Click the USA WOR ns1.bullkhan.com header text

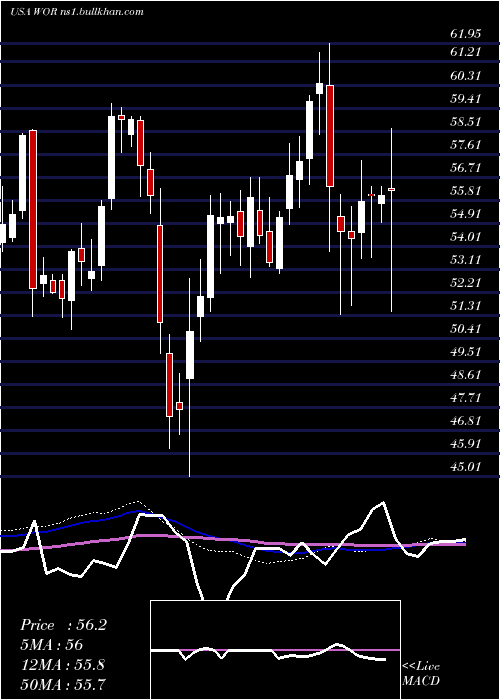click(77, 12)
